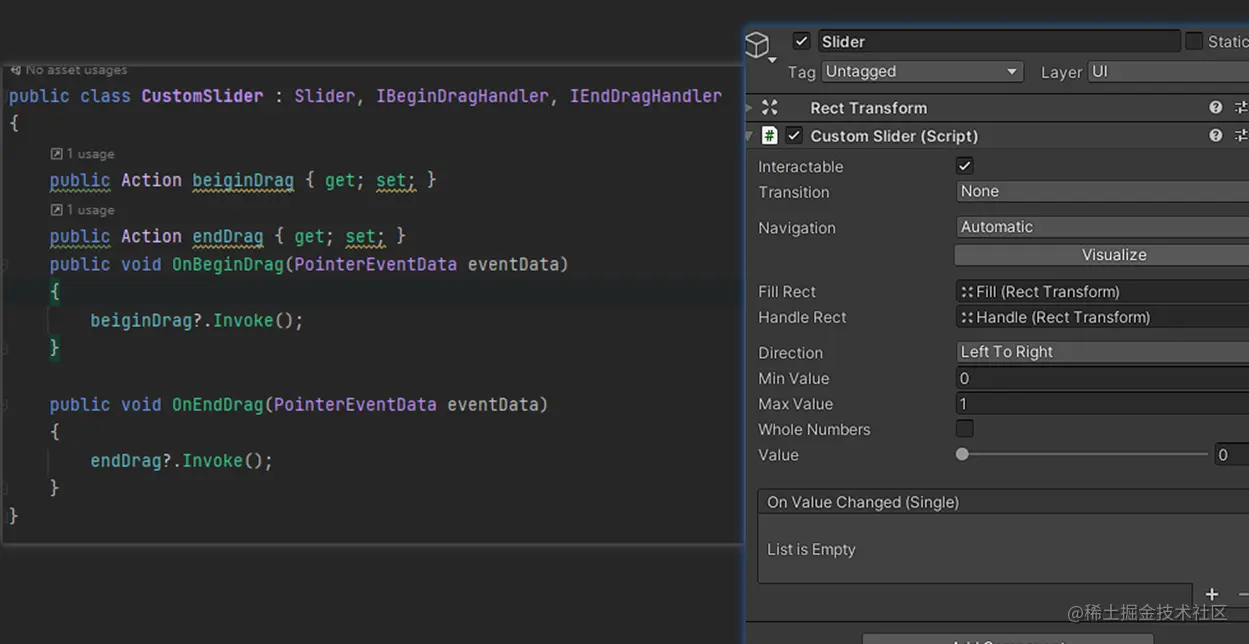Screen dimensions: 1249x644
Task: Click the GameObject cube icon in Inspector
Action: click(758, 45)
